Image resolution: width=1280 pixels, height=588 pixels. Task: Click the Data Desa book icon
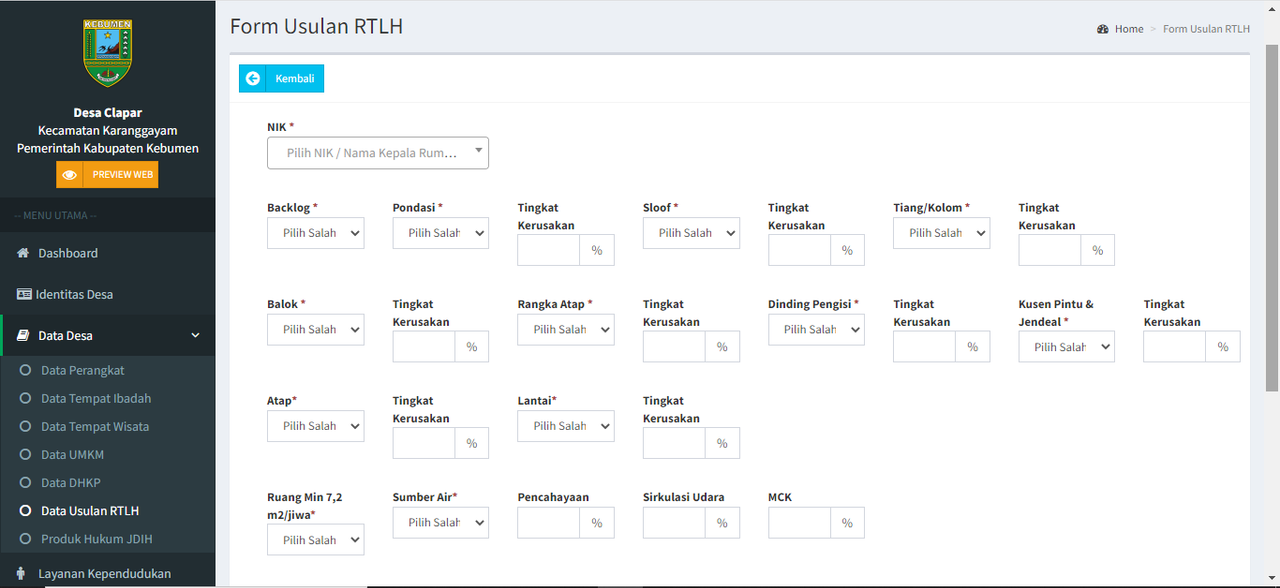click(23, 335)
